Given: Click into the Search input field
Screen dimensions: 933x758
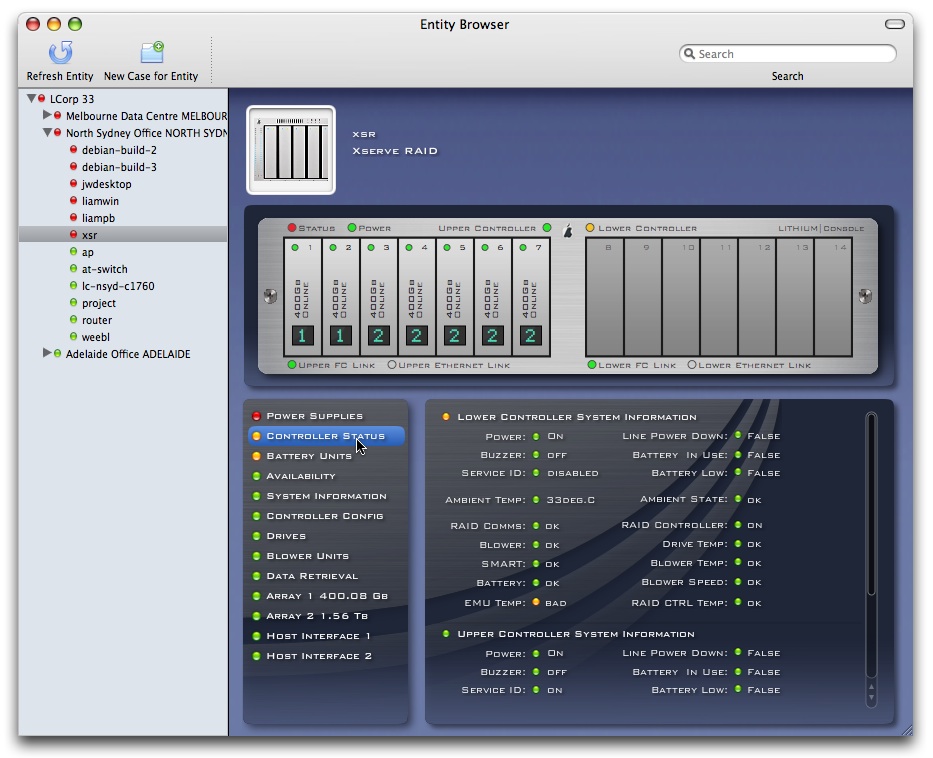Looking at the screenshot, I should point(787,54).
